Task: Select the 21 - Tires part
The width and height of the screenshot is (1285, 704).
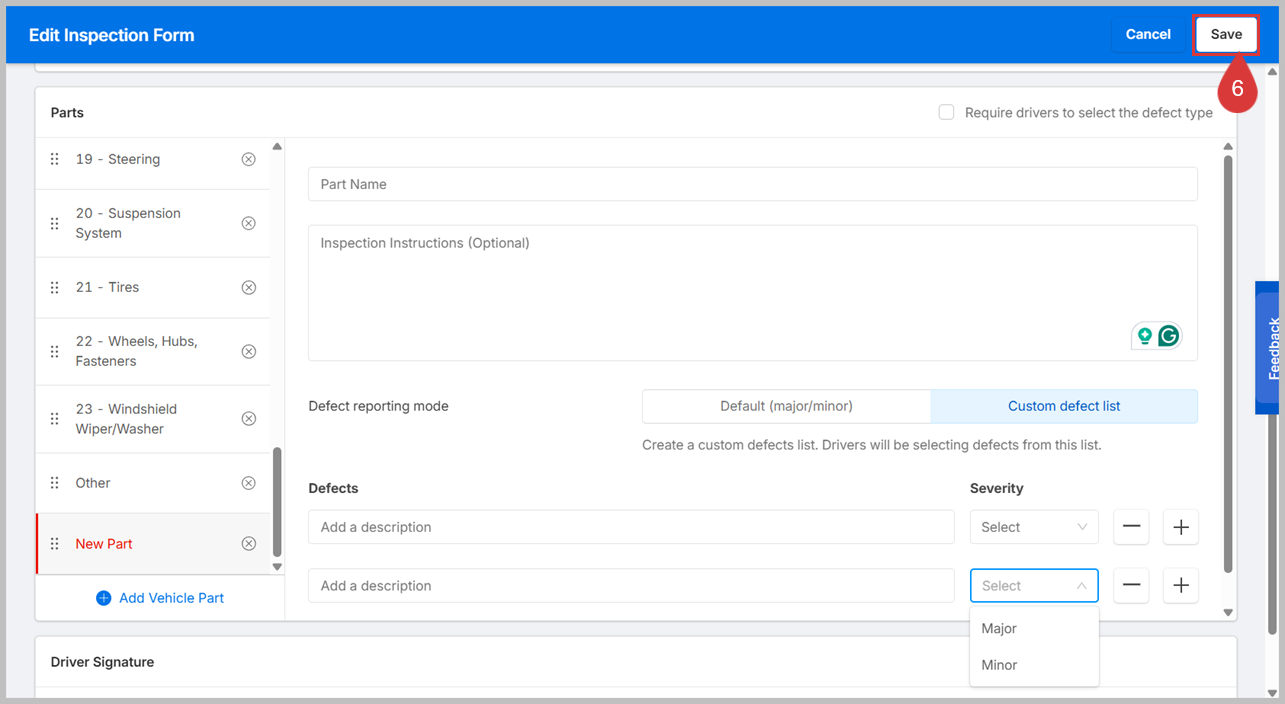Action: [153, 287]
